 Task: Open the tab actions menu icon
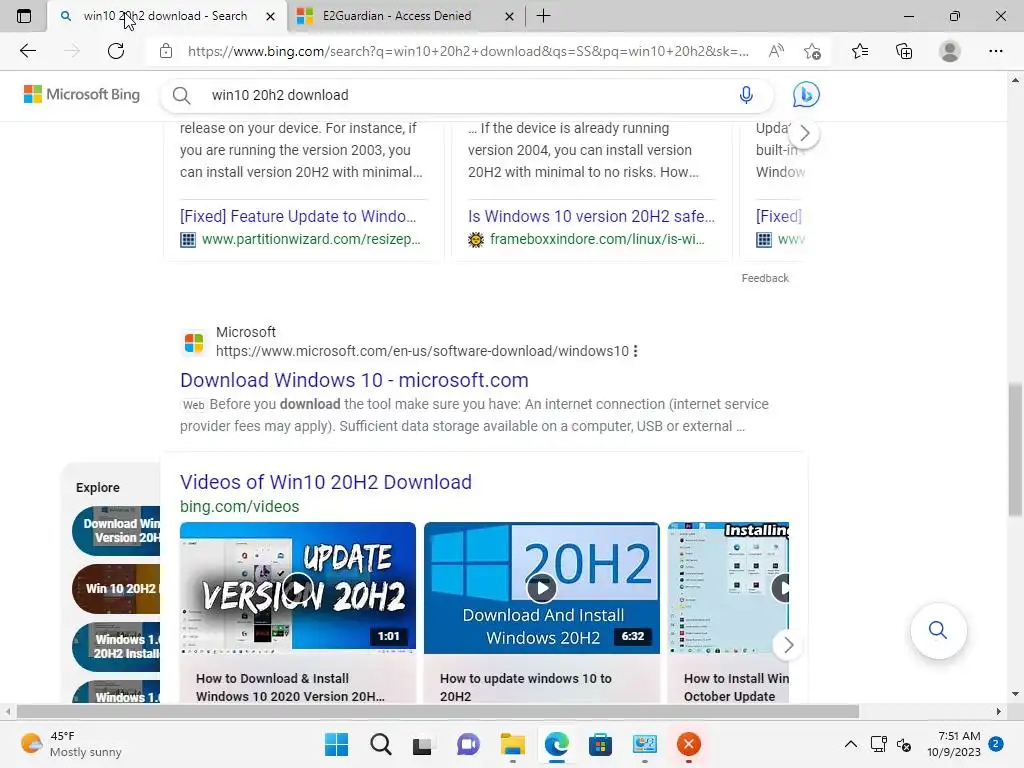click(24, 16)
